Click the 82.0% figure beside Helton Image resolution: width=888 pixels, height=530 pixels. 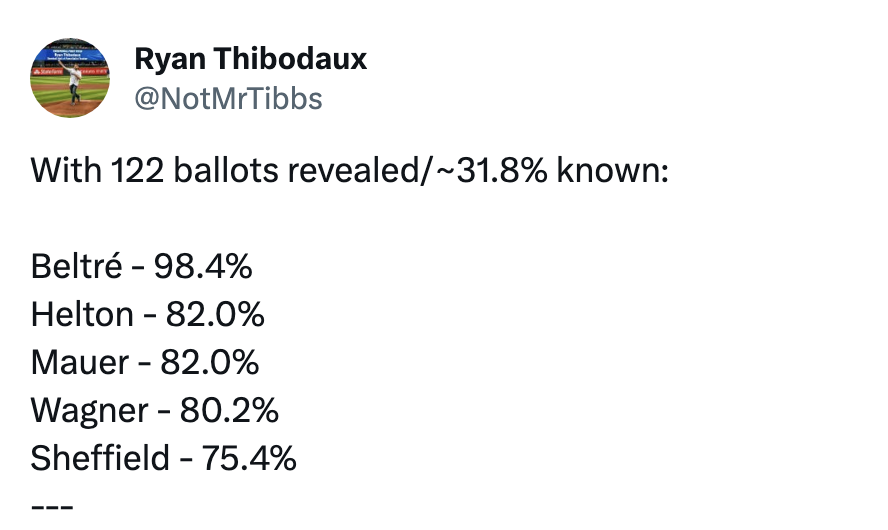pyautogui.click(x=215, y=315)
